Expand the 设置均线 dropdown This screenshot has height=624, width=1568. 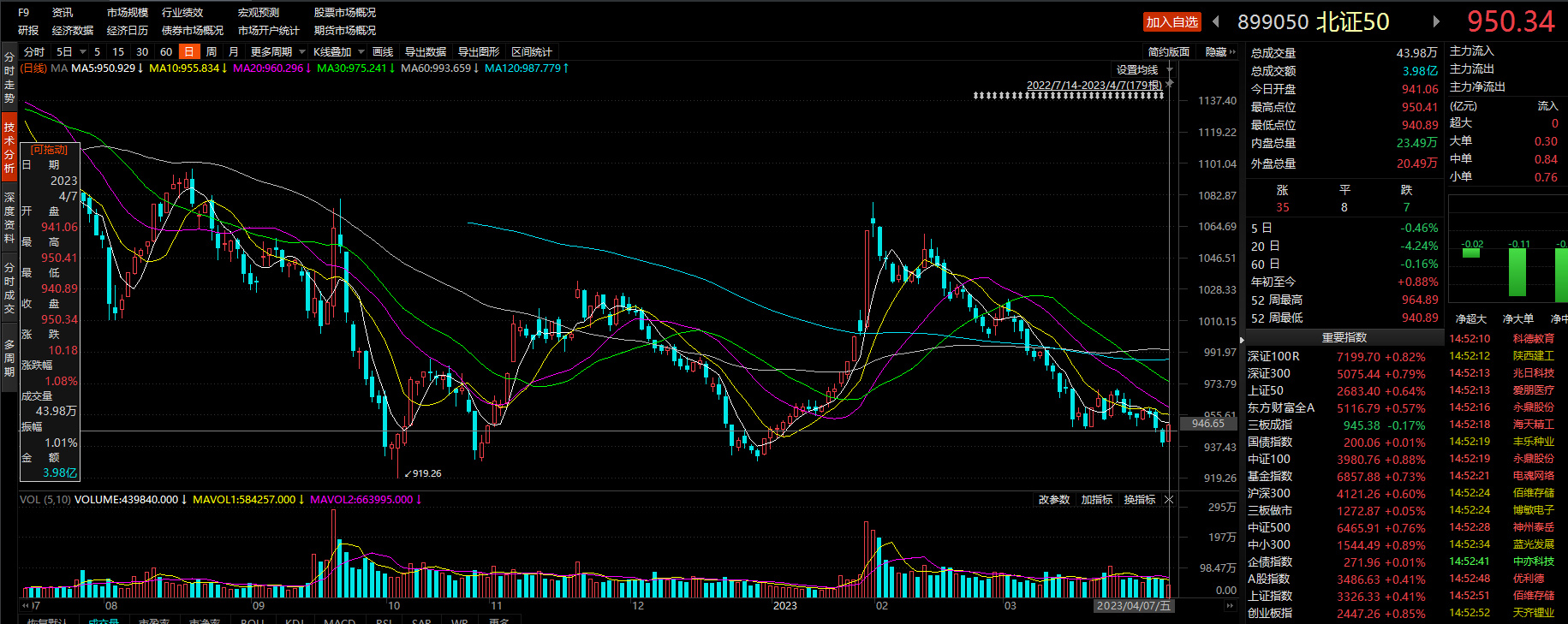(x=1142, y=70)
